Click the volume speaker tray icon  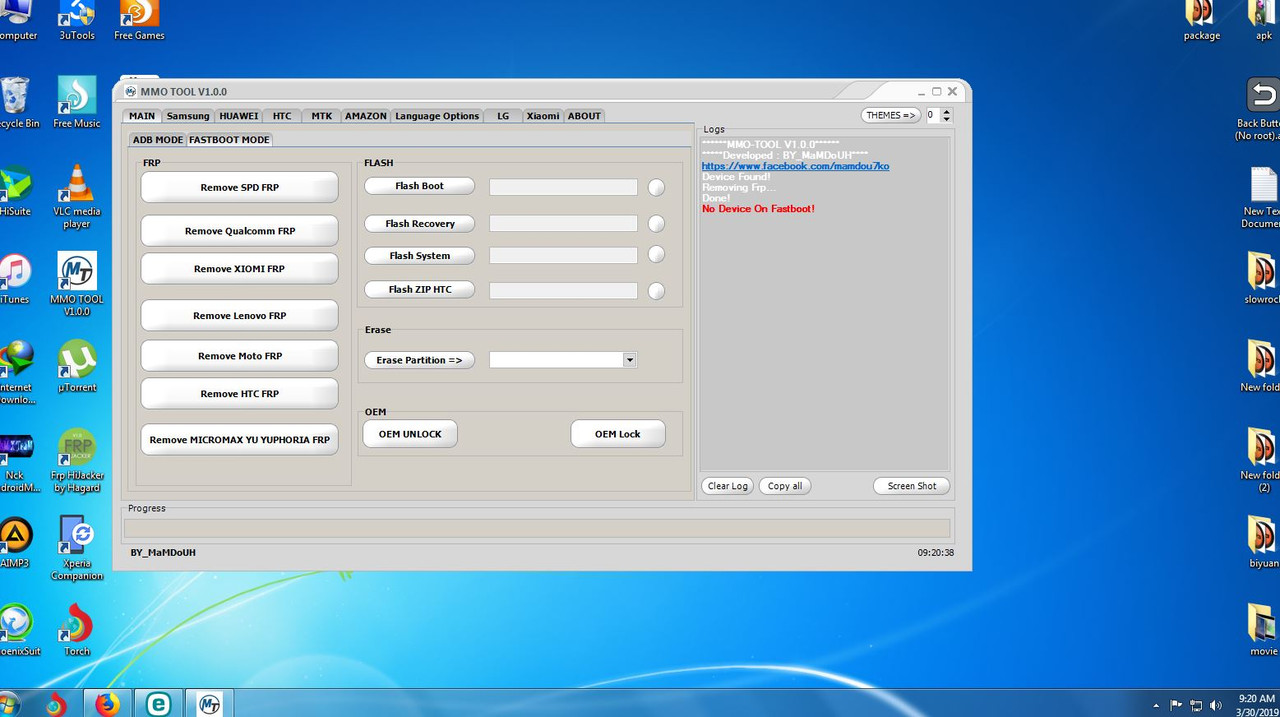pyautogui.click(x=1215, y=705)
